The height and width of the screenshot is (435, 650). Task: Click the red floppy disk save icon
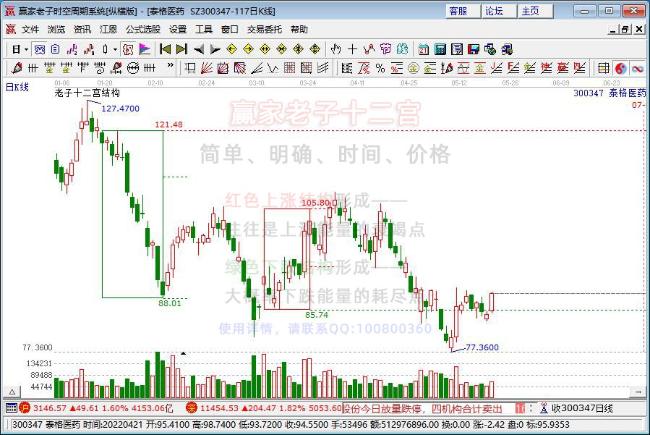[x=473, y=49]
